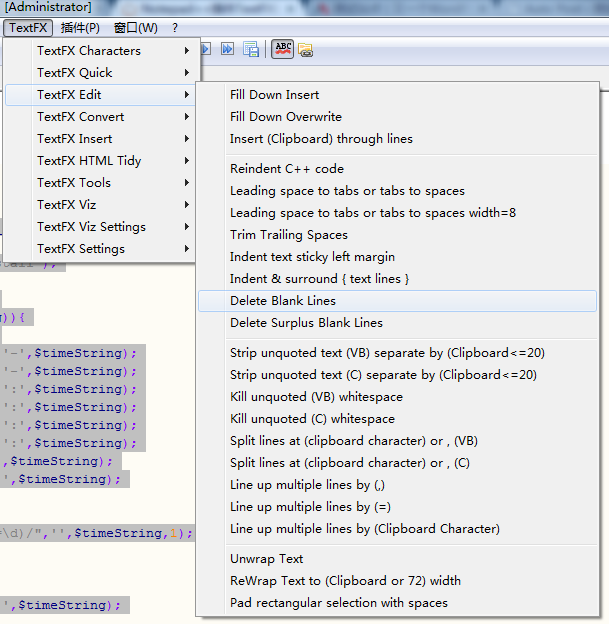Select the Leading space width=8 option

pyautogui.click(x=397, y=213)
